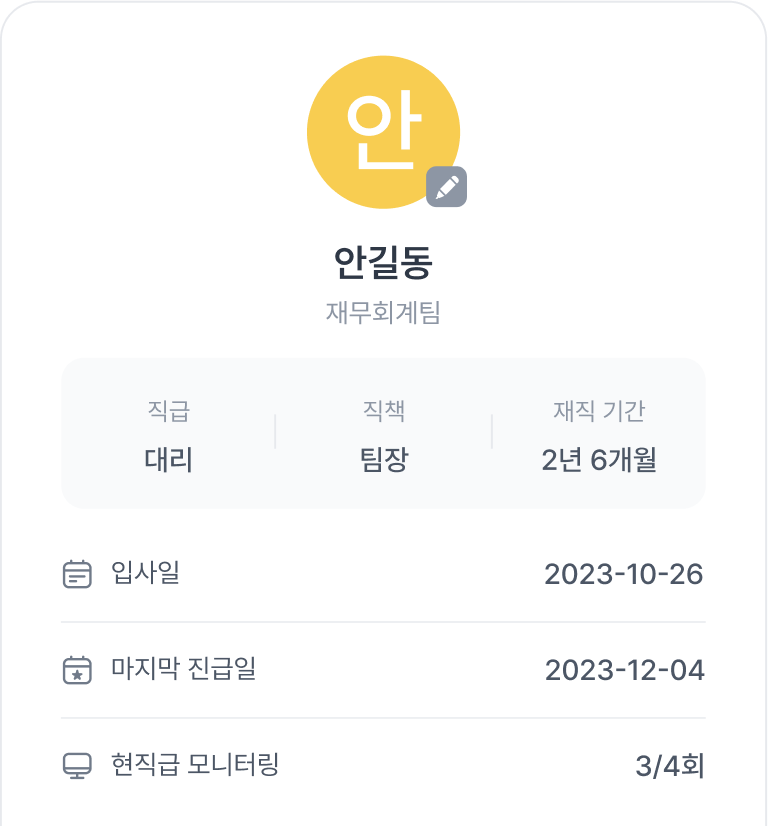The width and height of the screenshot is (768, 826).
Task: Click the calendar icon beside 입사일
Action: 77,574
